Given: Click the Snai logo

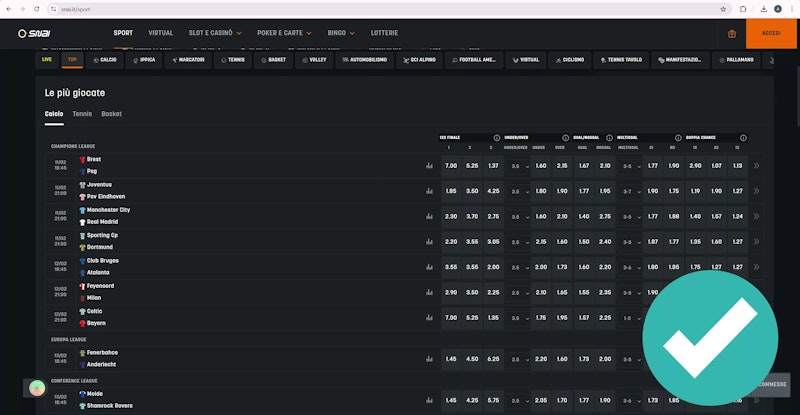Looking at the screenshot, I should [x=33, y=33].
